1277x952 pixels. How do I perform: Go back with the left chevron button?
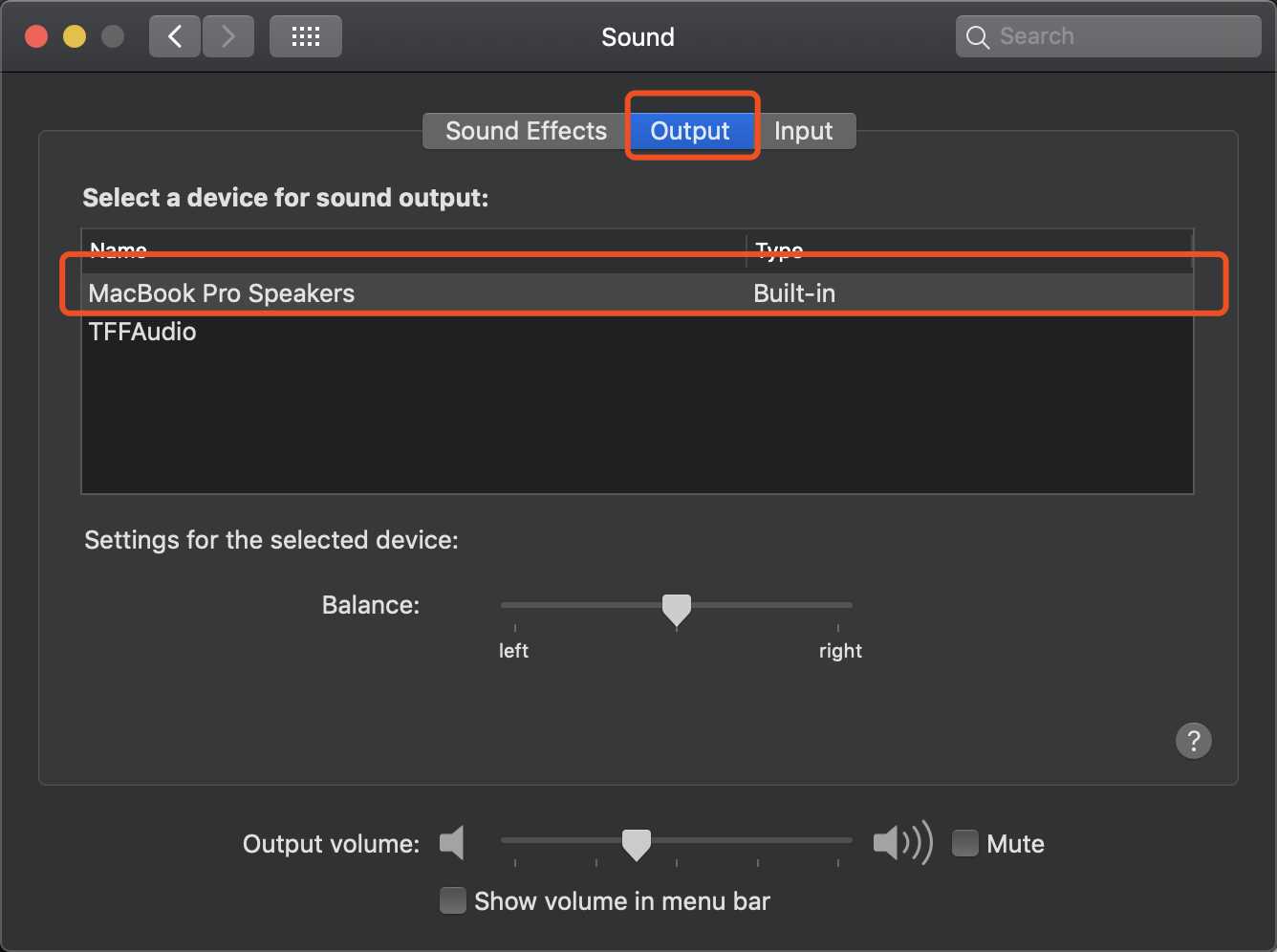point(175,36)
